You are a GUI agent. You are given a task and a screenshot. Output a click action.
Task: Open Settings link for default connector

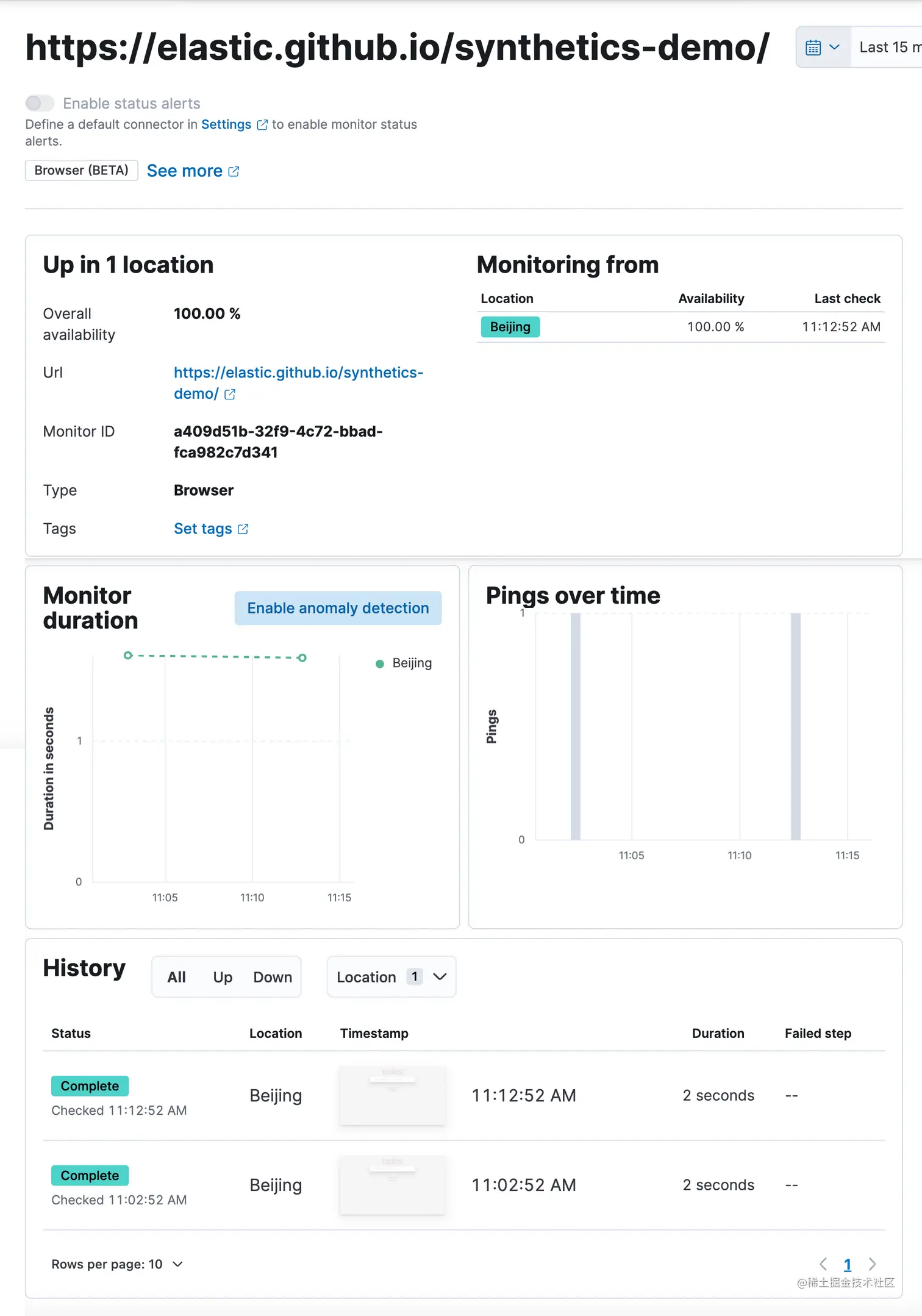tap(226, 124)
